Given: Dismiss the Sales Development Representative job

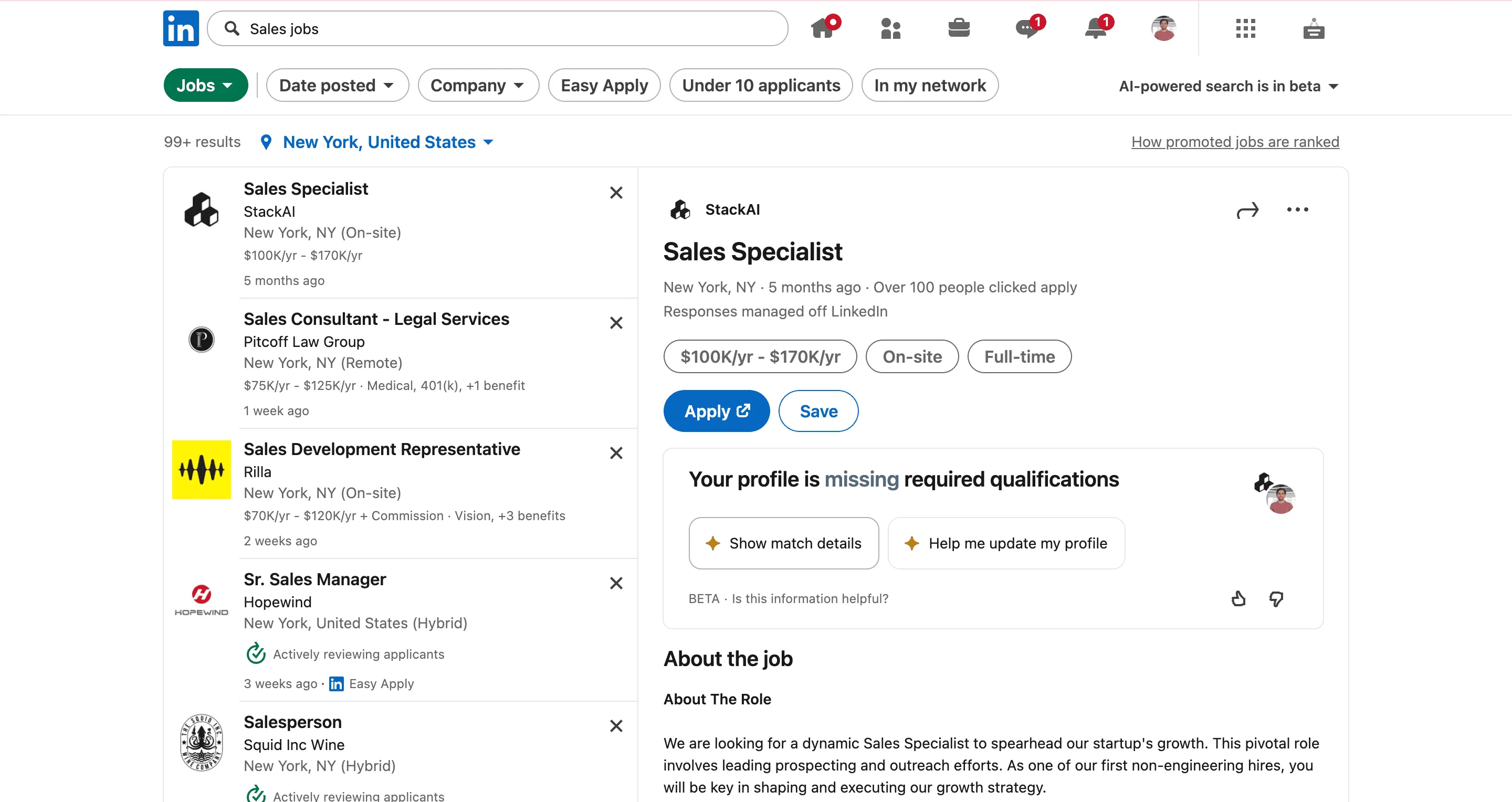Looking at the screenshot, I should 616,453.
